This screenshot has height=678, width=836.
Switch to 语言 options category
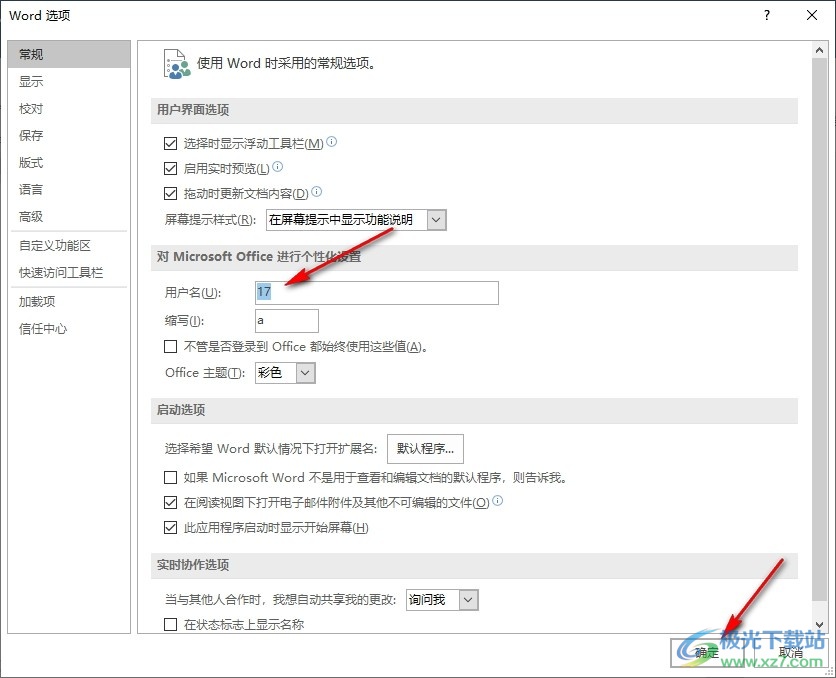(x=69, y=189)
